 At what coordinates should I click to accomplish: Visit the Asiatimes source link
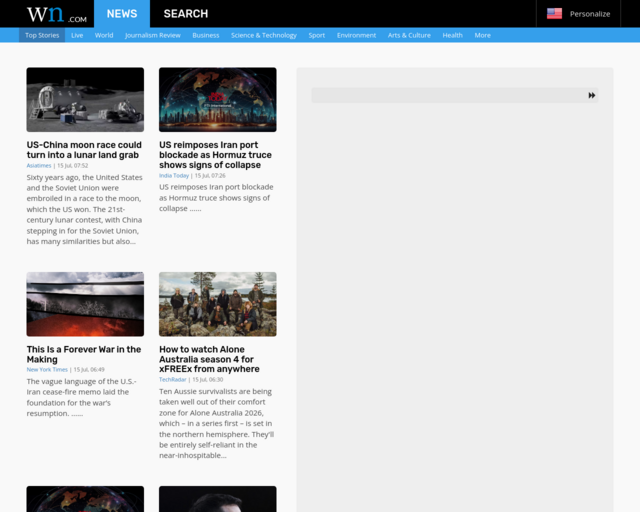(x=39, y=165)
